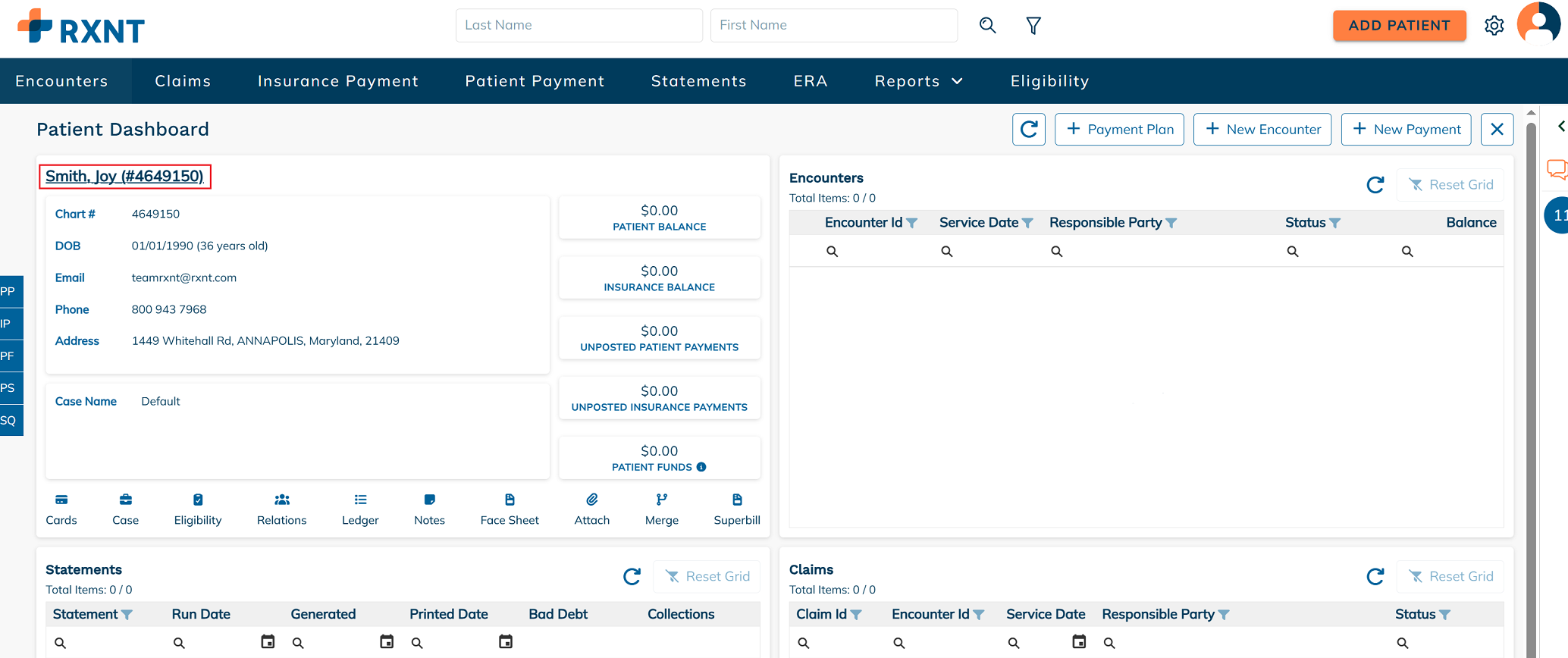Click the RXNT logo
The image size is (1568, 658).
[81, 27]
